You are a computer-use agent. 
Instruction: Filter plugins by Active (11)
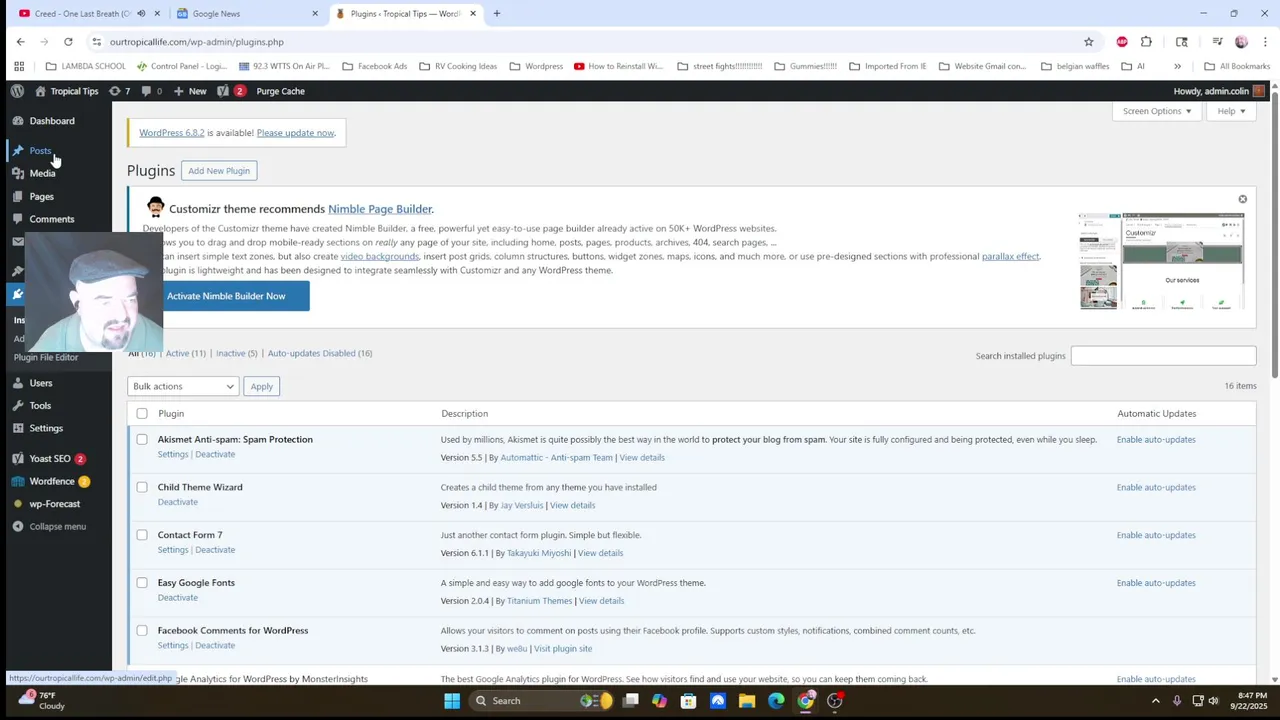click(x=185, y=353)
